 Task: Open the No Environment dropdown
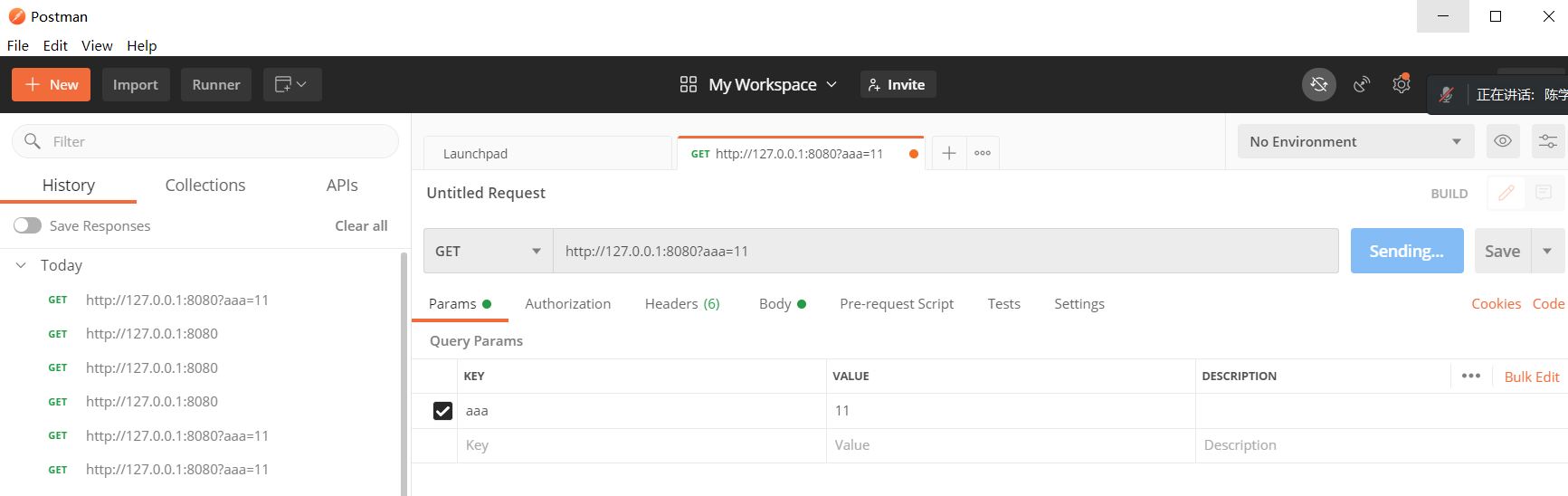click(1354, 142)
